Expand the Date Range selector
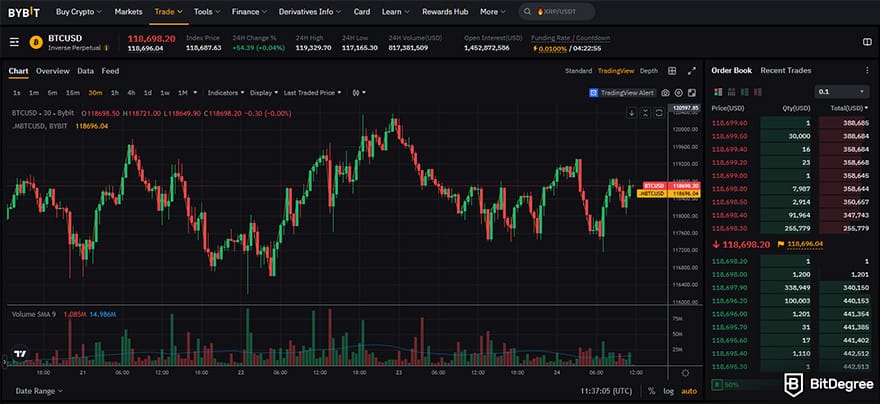Viewport: 880px width, 404px height. (x=39, y=391)
